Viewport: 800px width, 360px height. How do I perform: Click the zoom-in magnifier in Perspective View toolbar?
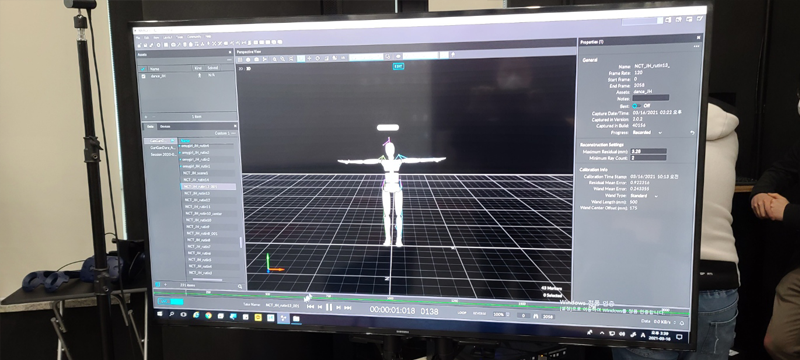tap(275, 59)
